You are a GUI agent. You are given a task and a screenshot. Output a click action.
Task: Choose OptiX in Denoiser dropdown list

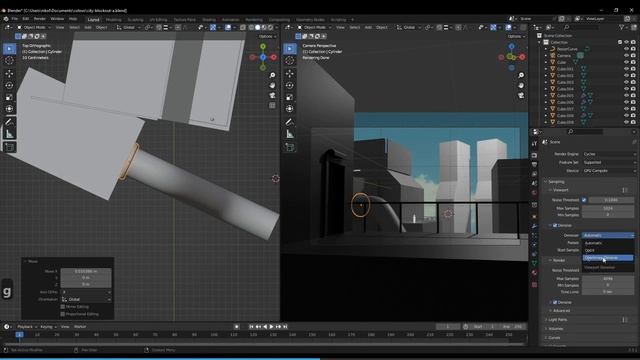coord(608,250)
